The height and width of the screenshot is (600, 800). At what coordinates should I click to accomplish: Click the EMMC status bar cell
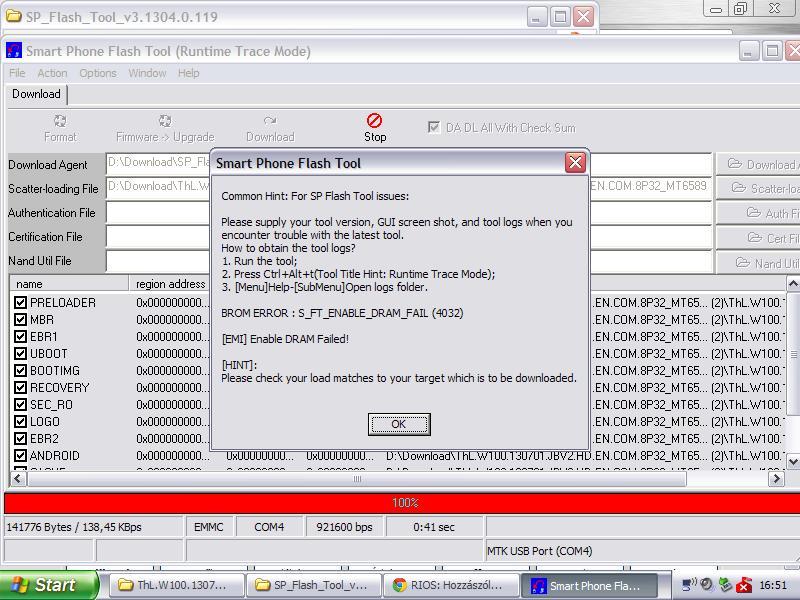209,527
